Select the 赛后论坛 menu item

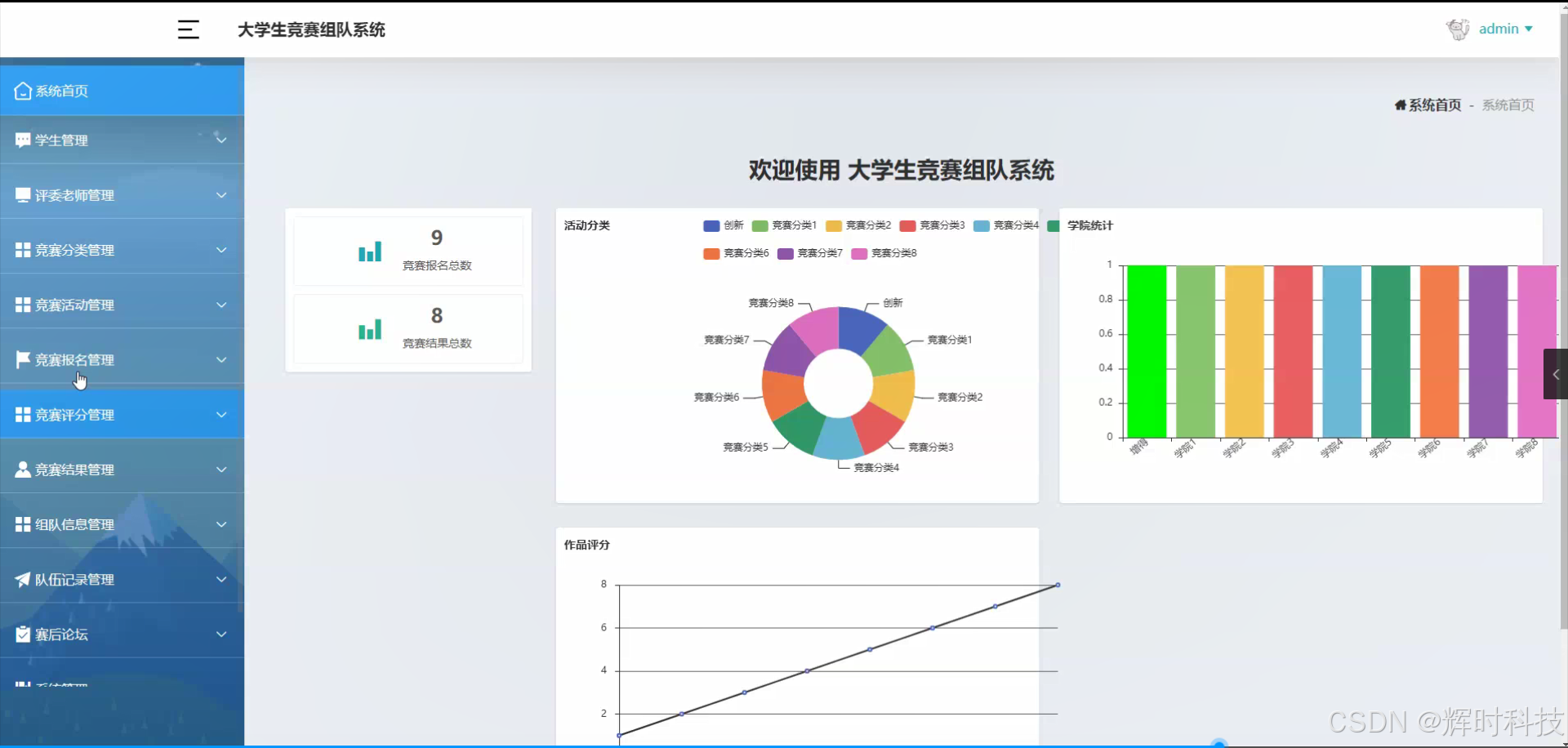[x=122, y=634]
